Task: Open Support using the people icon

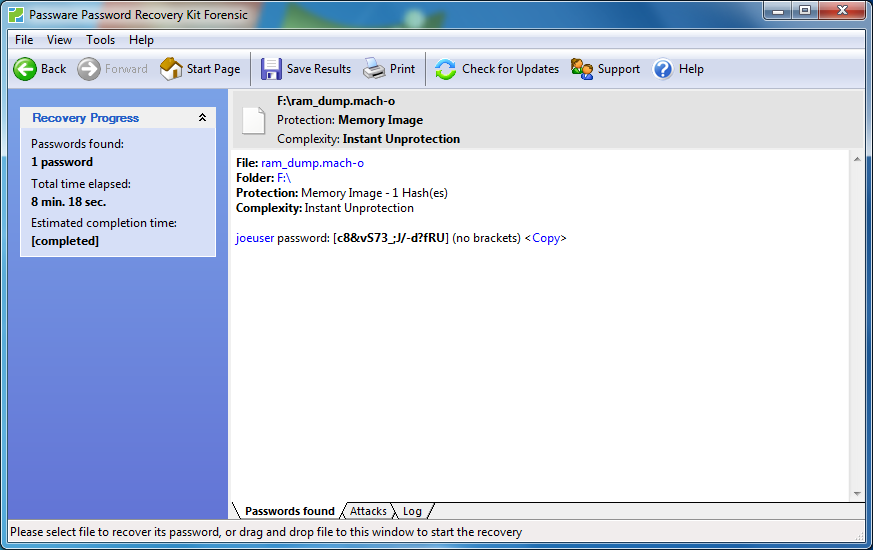Action: (x=582, y=69)
